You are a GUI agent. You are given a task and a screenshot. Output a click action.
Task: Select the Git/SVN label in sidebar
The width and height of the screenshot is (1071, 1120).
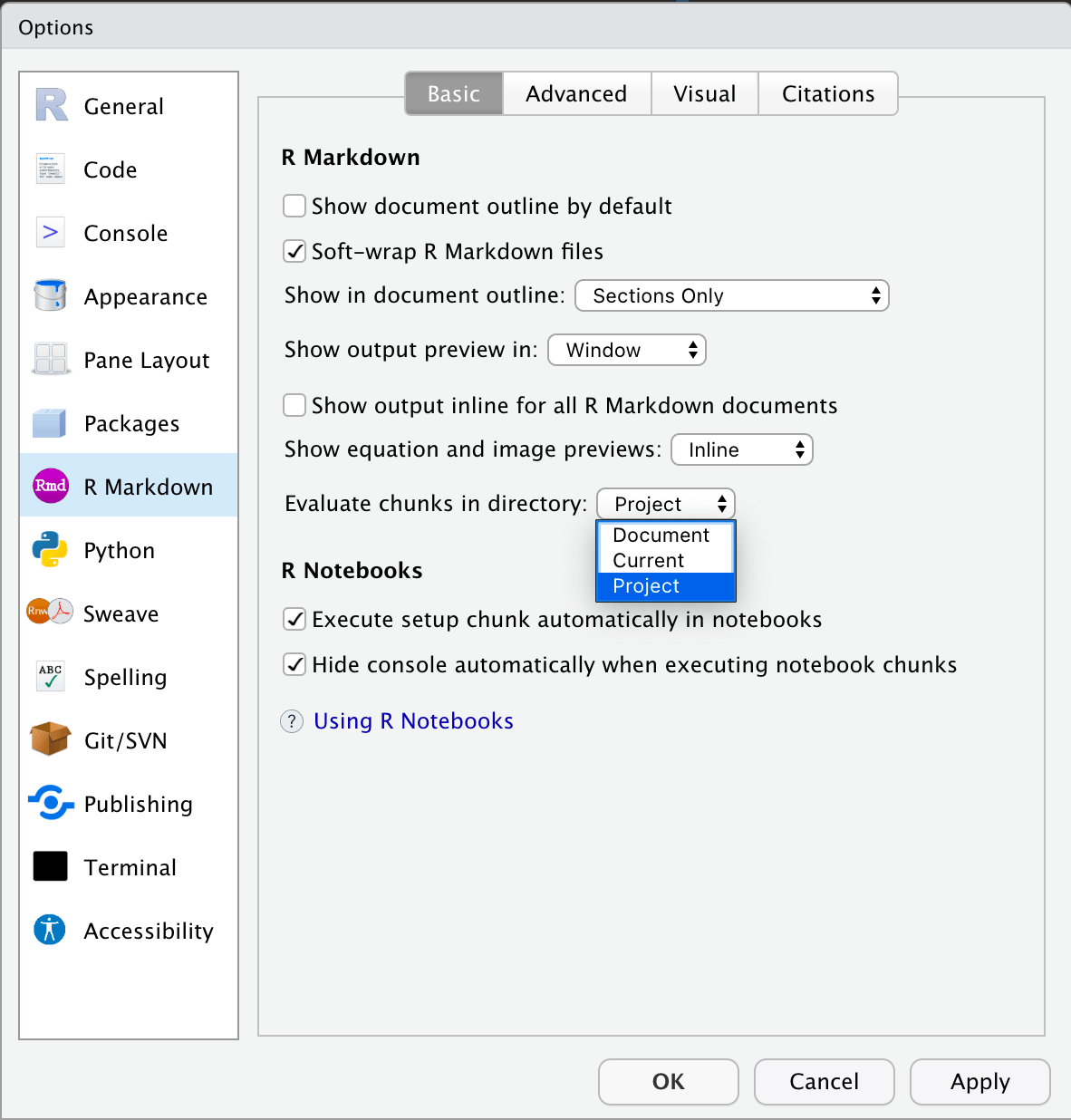click(x=126, y=741)
